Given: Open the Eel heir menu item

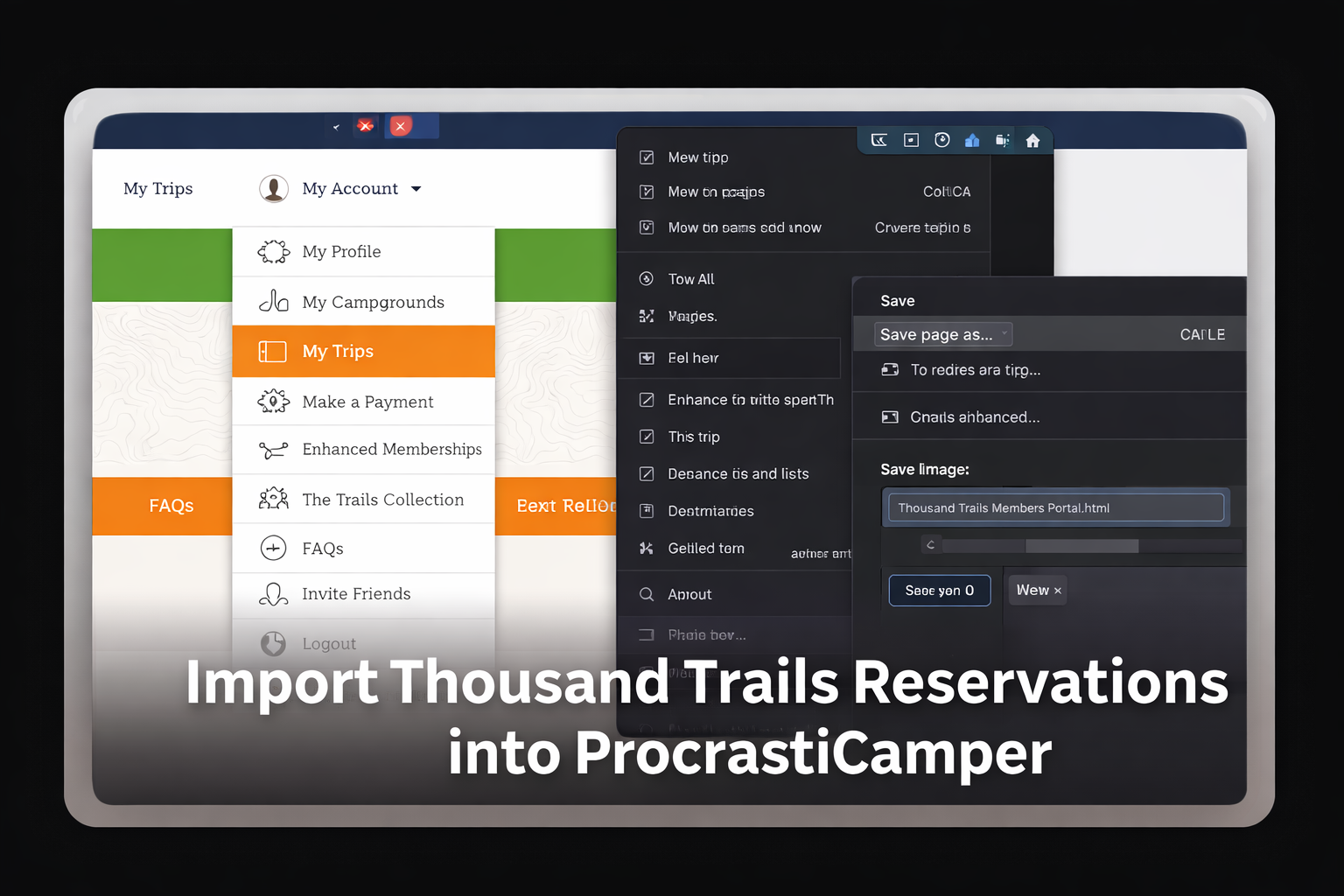Looking at the screenshot, I should point(731,358).
